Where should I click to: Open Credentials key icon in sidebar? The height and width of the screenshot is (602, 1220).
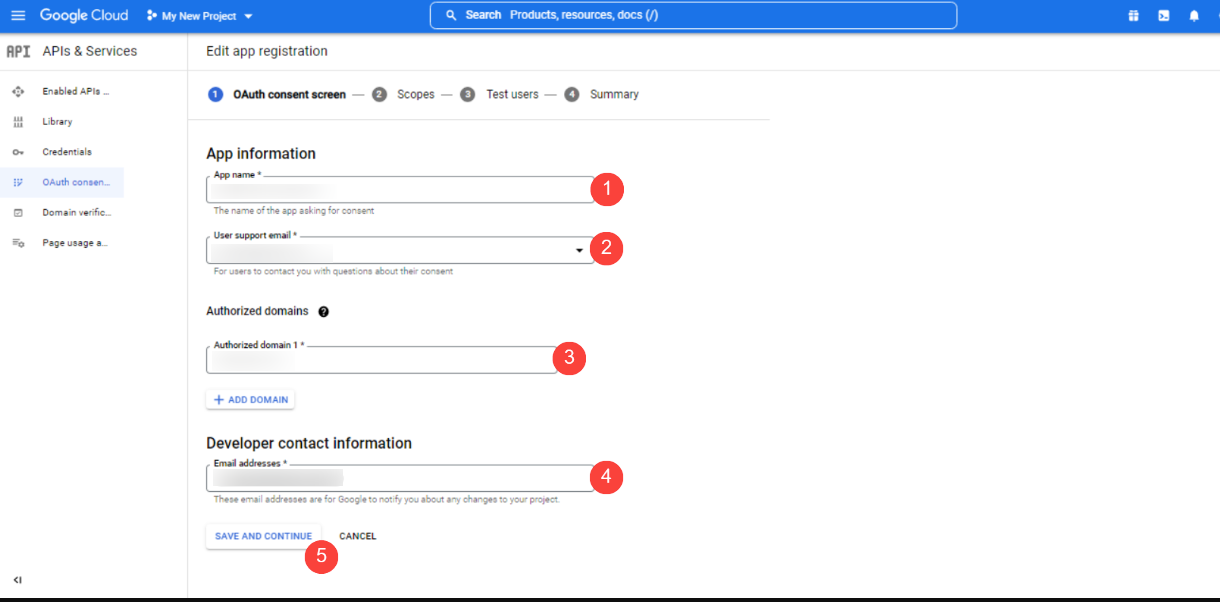pos(18,152)
